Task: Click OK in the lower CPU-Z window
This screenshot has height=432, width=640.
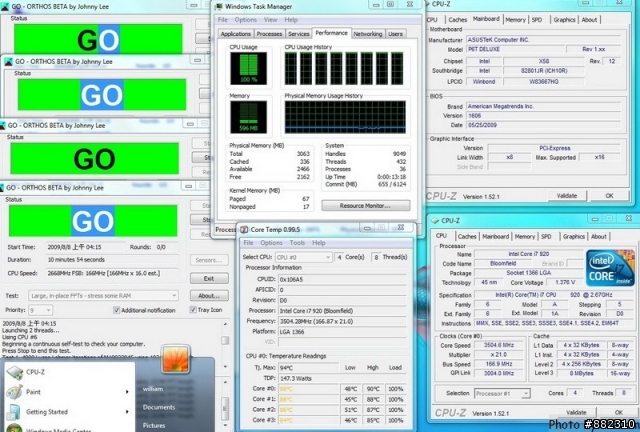Action: 619,412
